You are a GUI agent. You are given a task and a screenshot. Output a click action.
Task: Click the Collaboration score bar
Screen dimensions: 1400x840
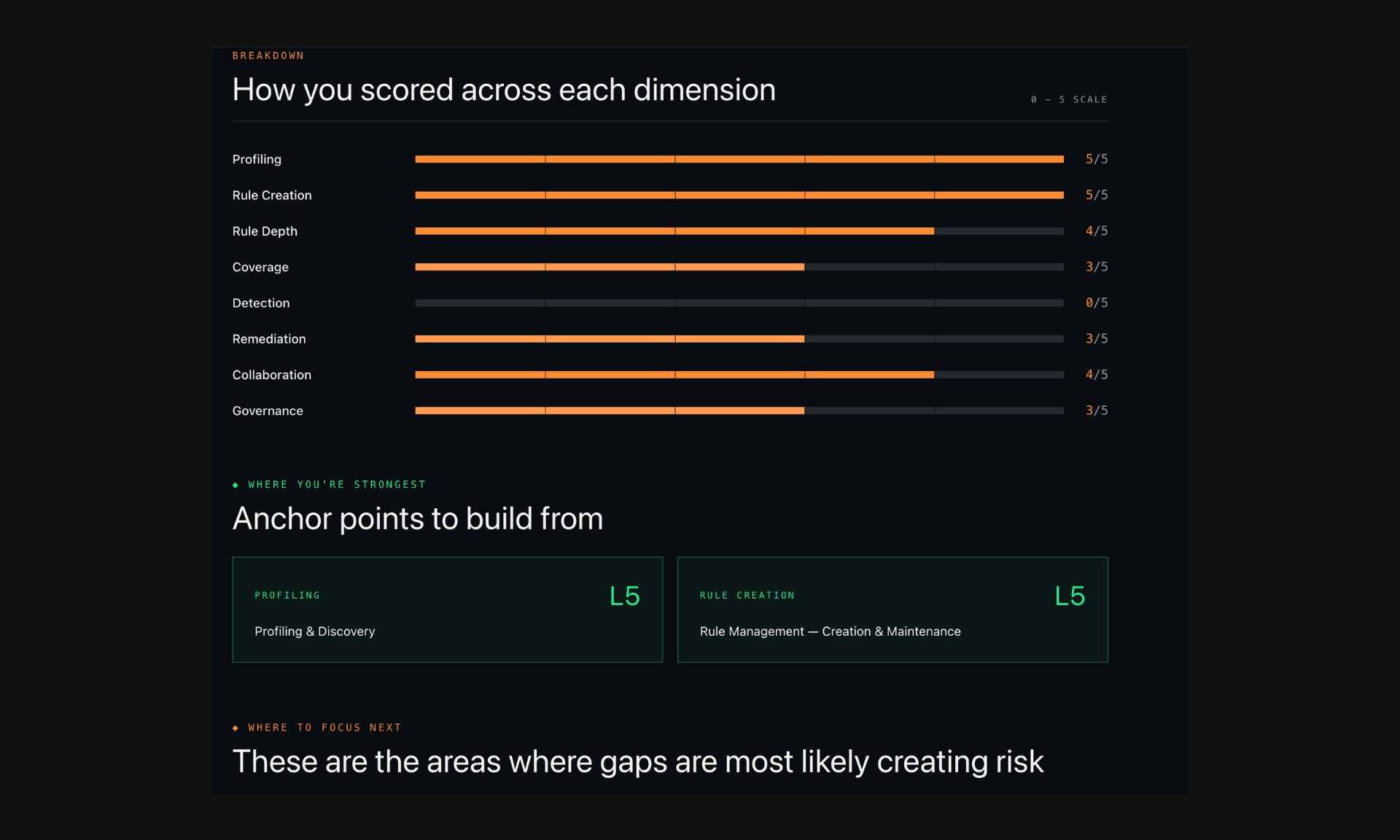(739, 375)
